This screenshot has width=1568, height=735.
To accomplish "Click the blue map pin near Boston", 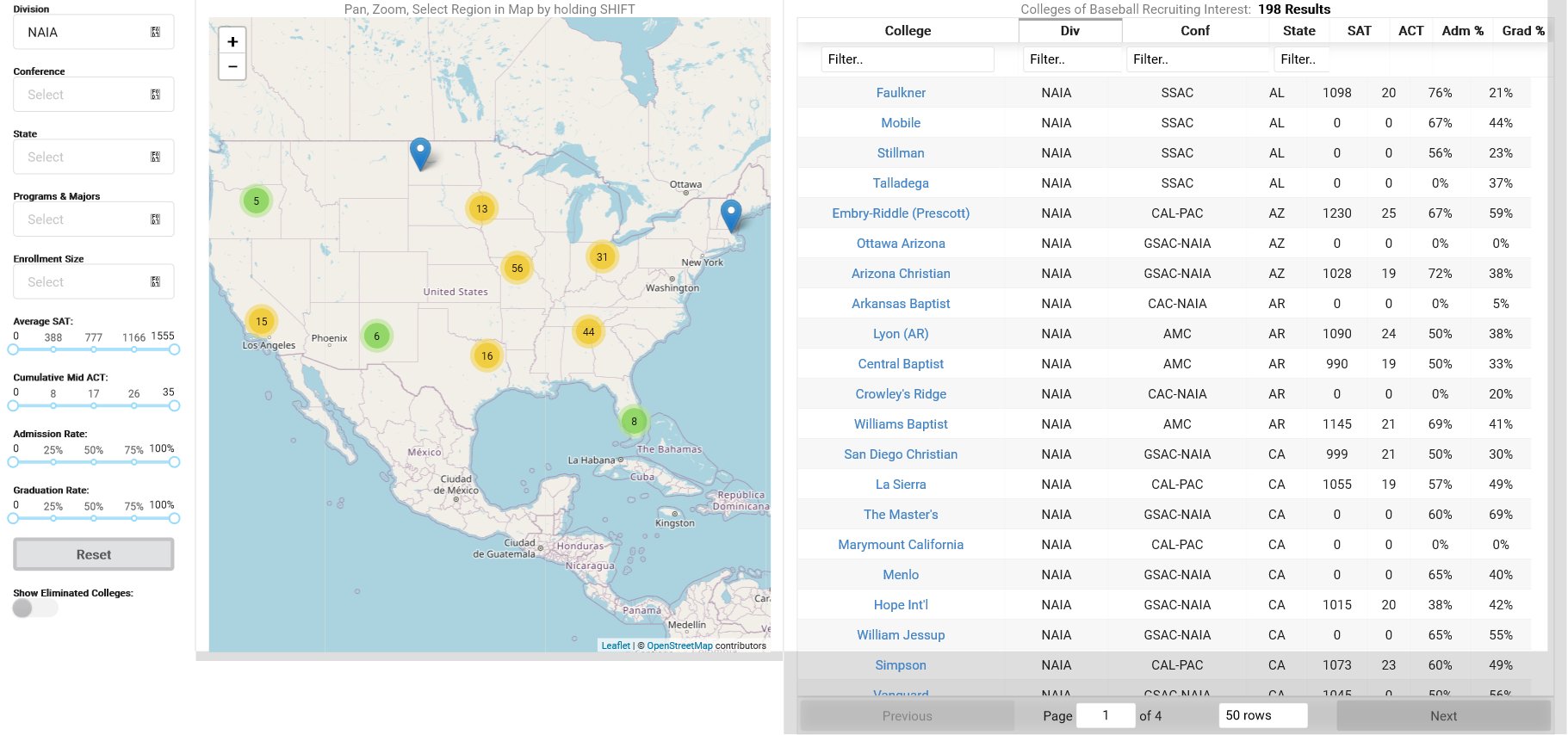I will [731, 216].
